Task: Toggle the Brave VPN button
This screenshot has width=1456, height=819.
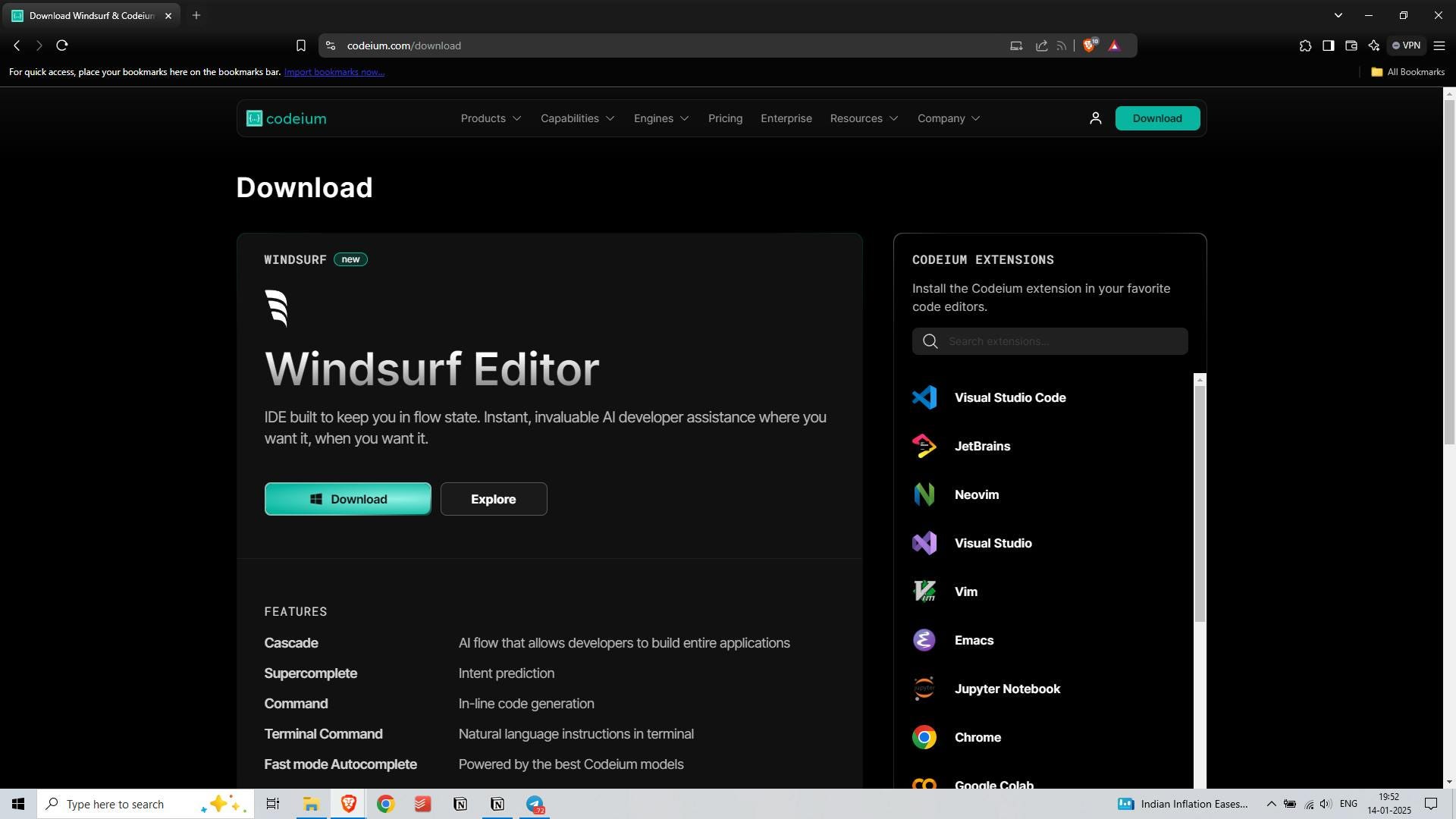Action: click(x=1406, y=45)
